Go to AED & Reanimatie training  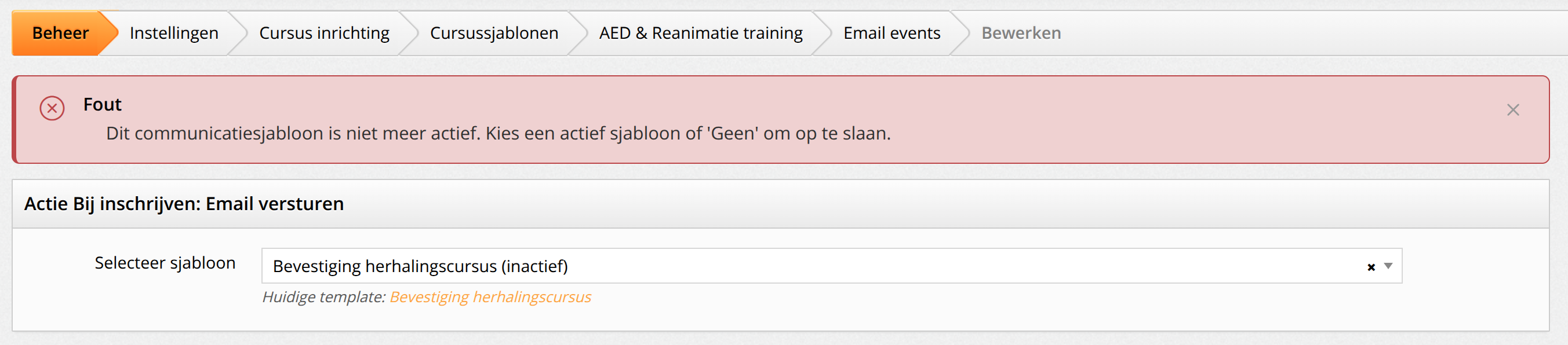coord(701,33)
